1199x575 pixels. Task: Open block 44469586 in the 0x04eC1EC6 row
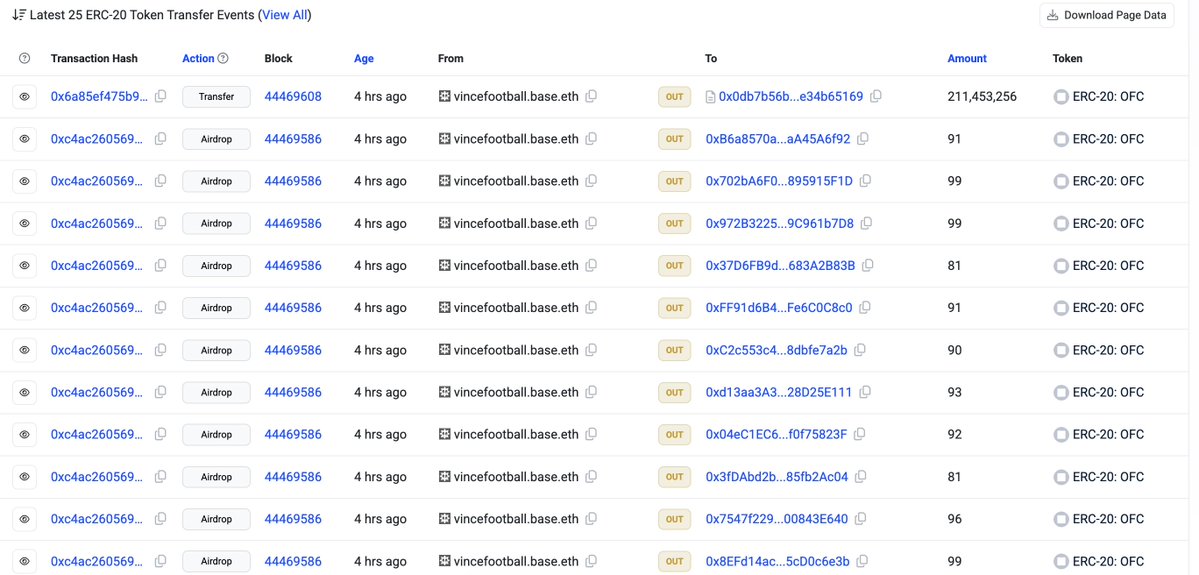293,434
